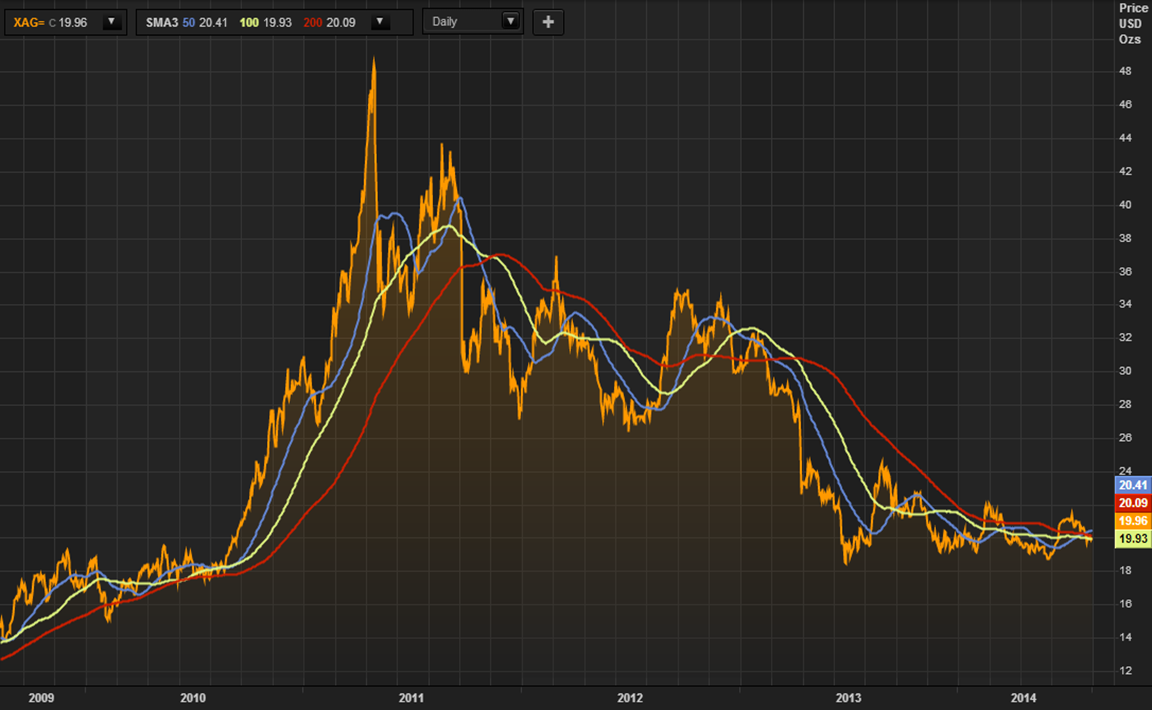Select the XAG= symbol label
The width and height of the screenshot is (1152, 710).
pos(29,23)
